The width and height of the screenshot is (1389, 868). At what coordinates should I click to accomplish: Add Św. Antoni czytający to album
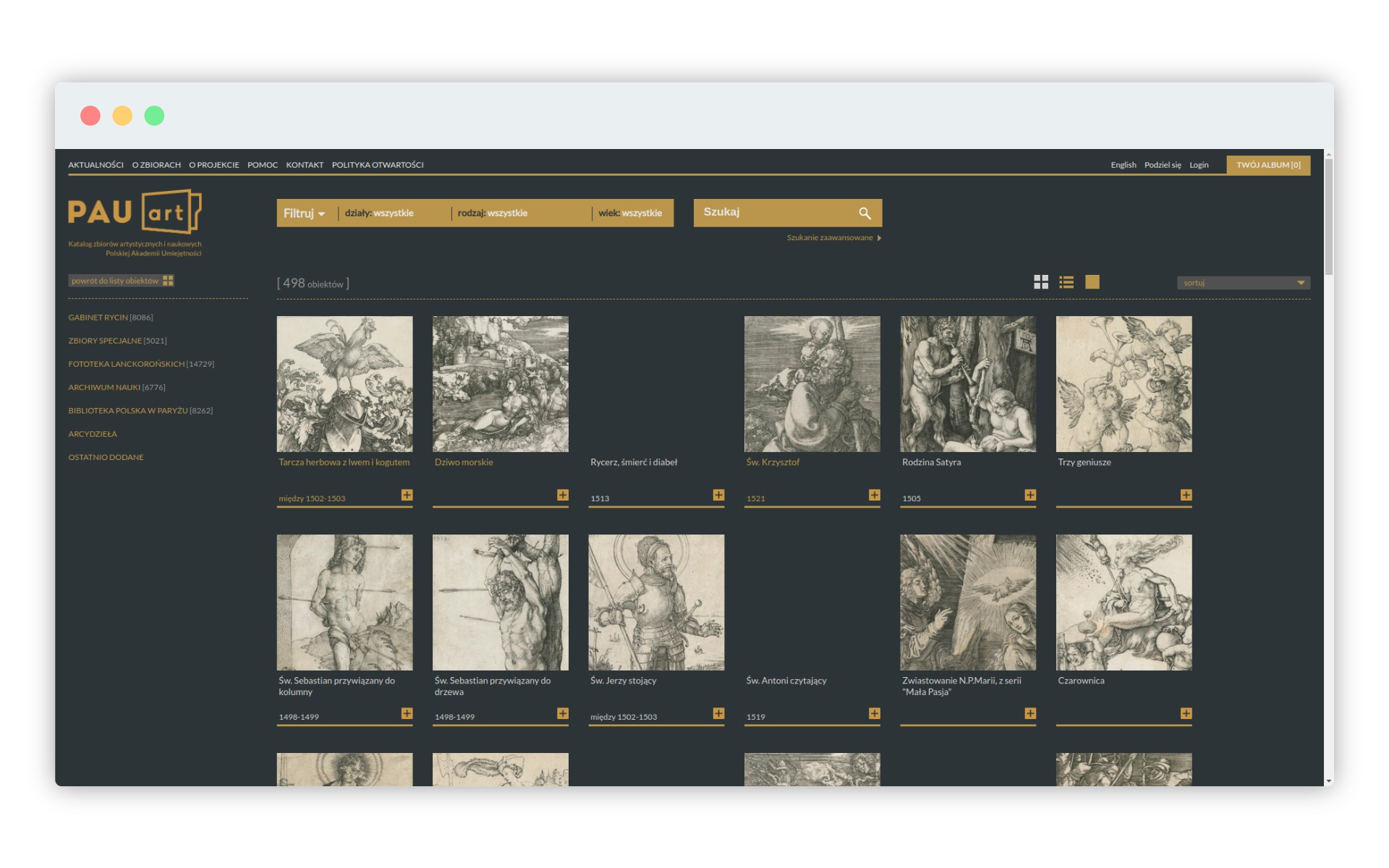(x=875, y=713)
